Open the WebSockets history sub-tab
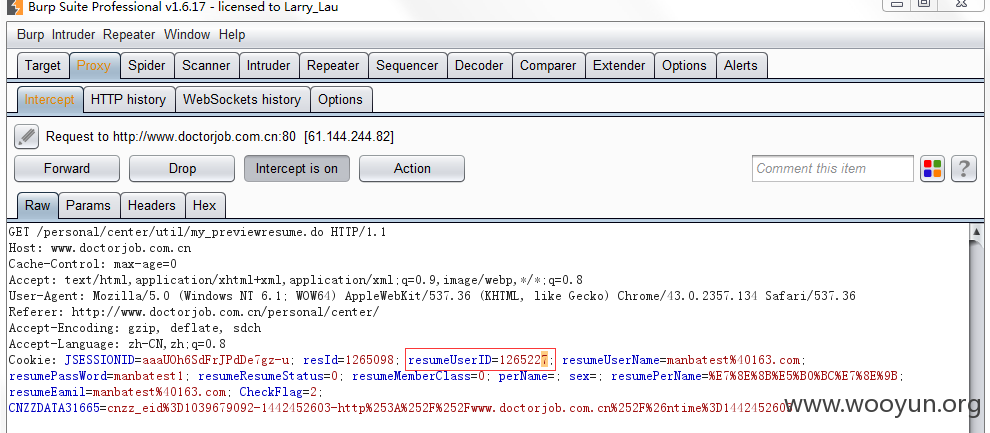 242,100
